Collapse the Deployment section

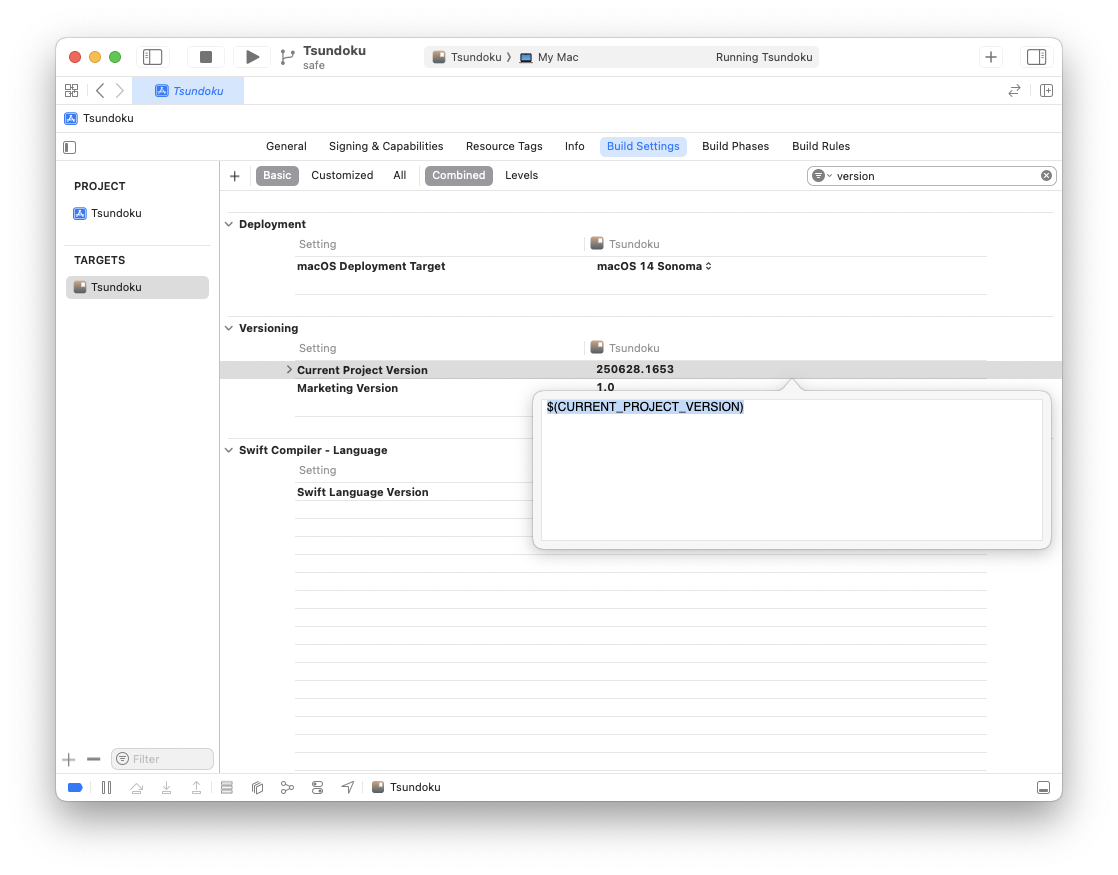point(229,225)
